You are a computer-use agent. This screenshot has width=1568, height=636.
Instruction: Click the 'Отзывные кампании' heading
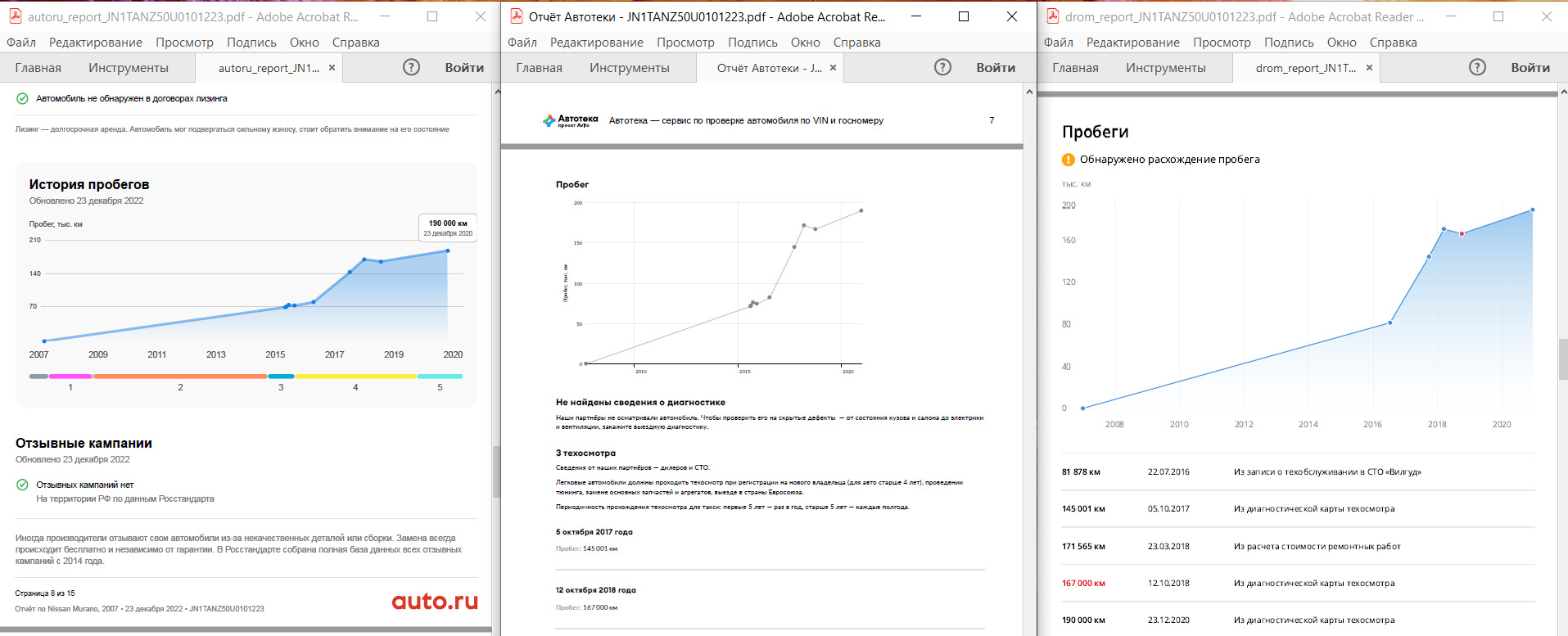click(x=84, y=444)
